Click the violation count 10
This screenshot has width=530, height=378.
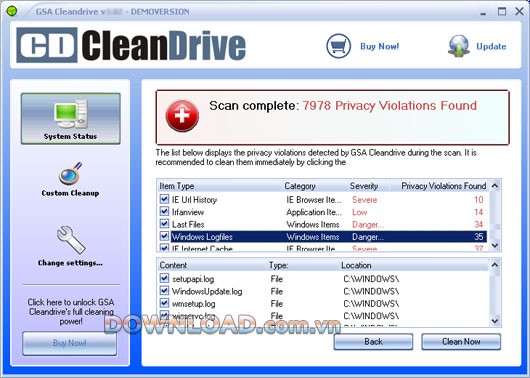479,199
